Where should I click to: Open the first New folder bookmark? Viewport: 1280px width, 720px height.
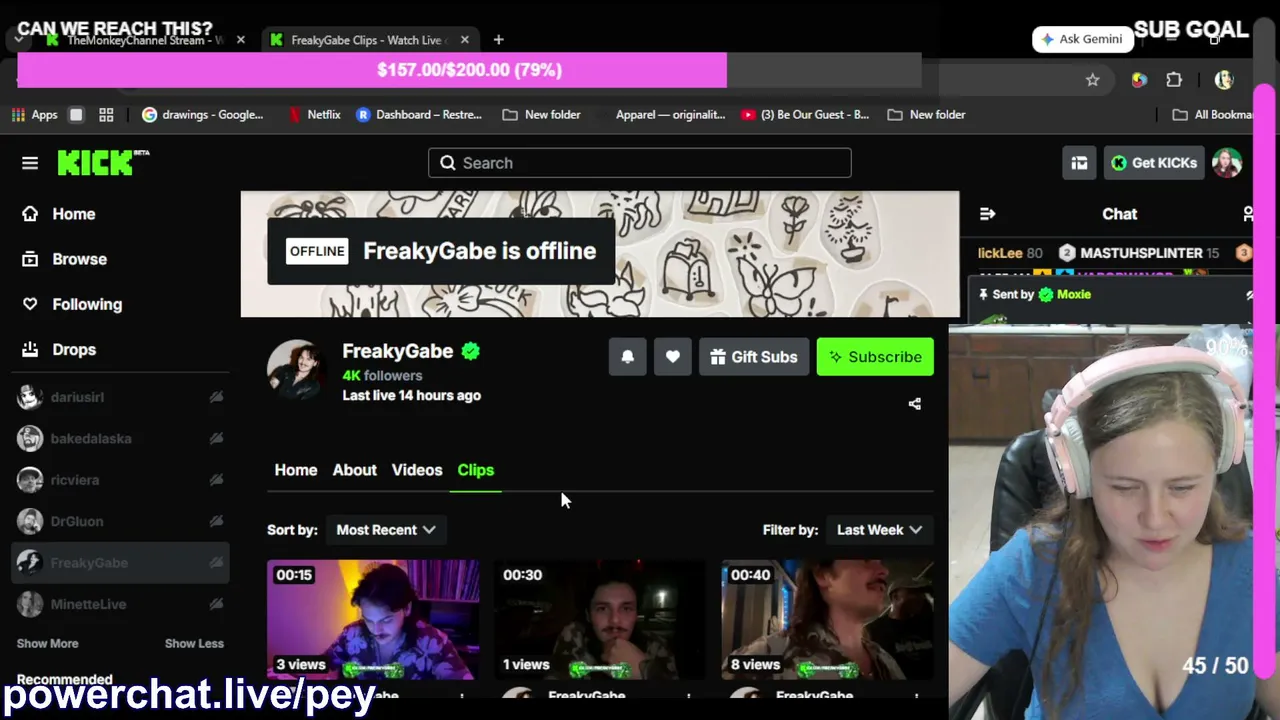pos(541,115)
